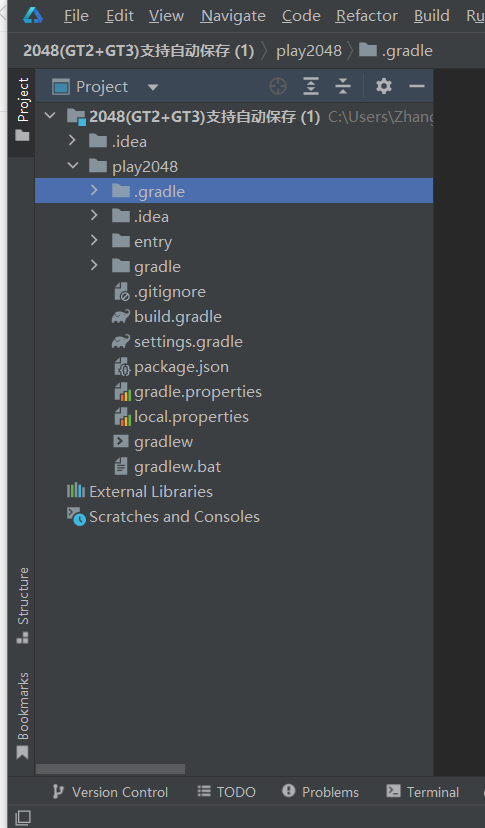
Task: Open the Refactor menu
Action: (366, 16)
